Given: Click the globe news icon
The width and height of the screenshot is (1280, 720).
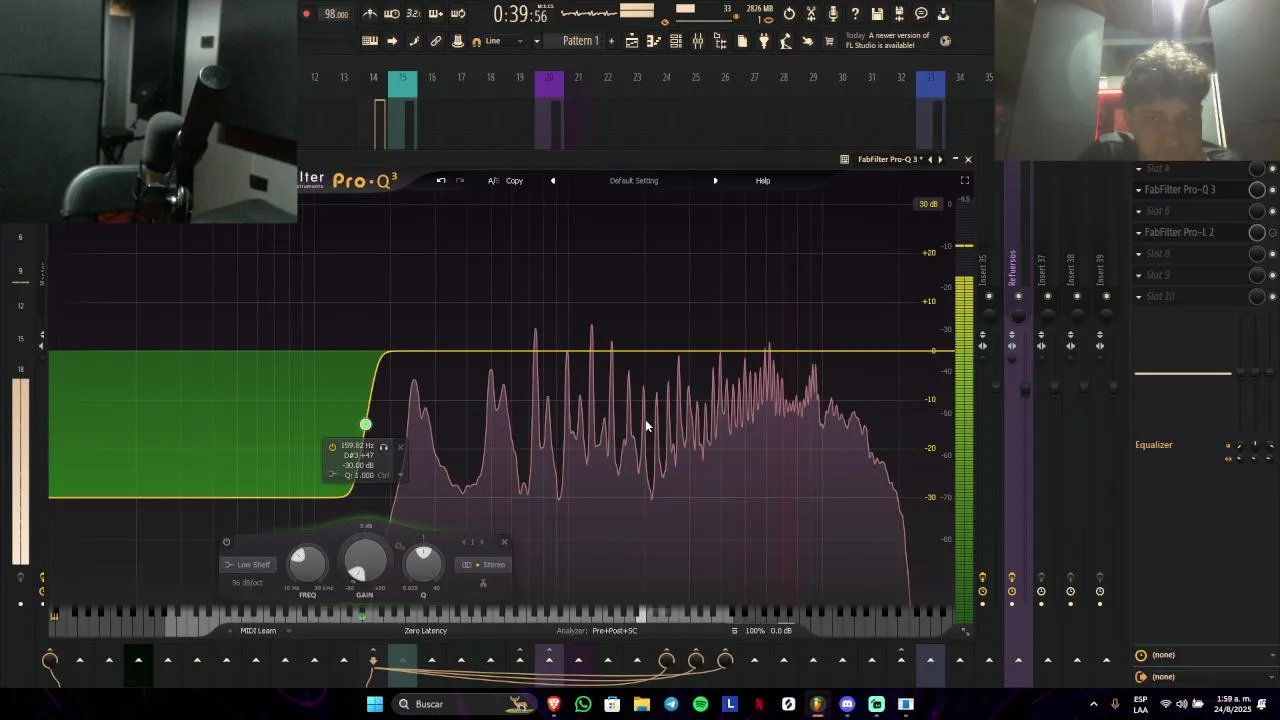Looking at the screenshot, I should (946, 41).
